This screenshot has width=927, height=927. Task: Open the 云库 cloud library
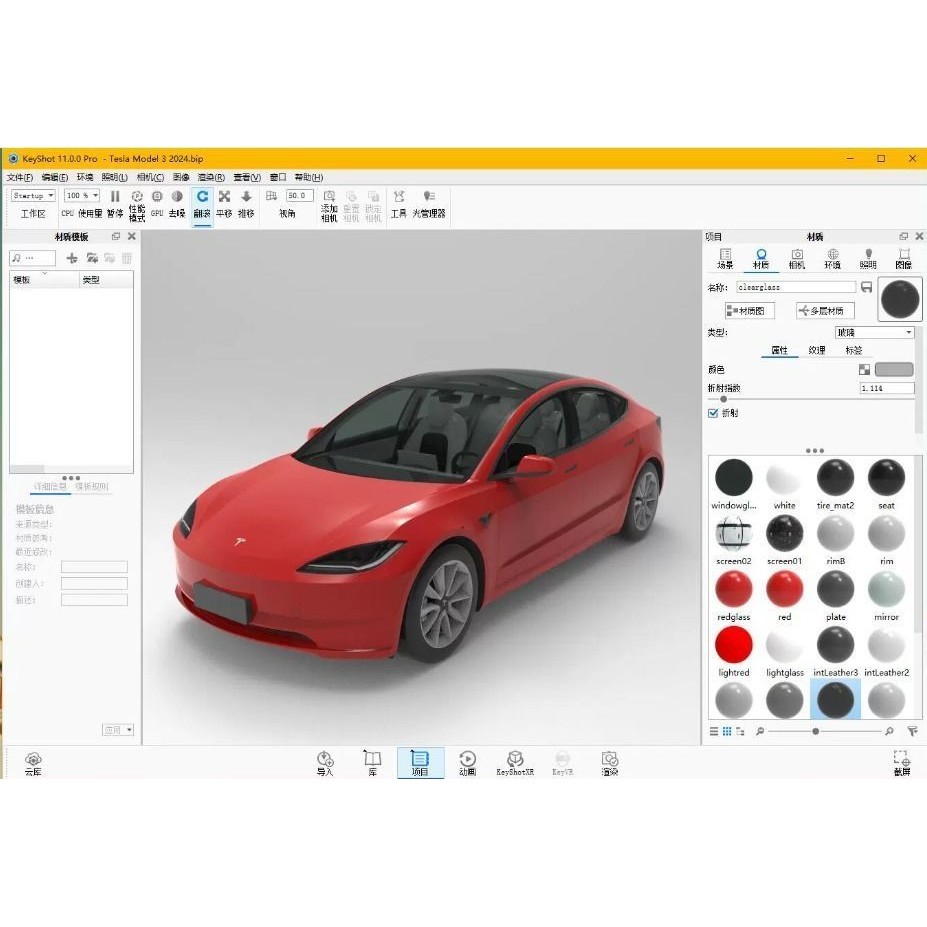click(x=33, y=763)
